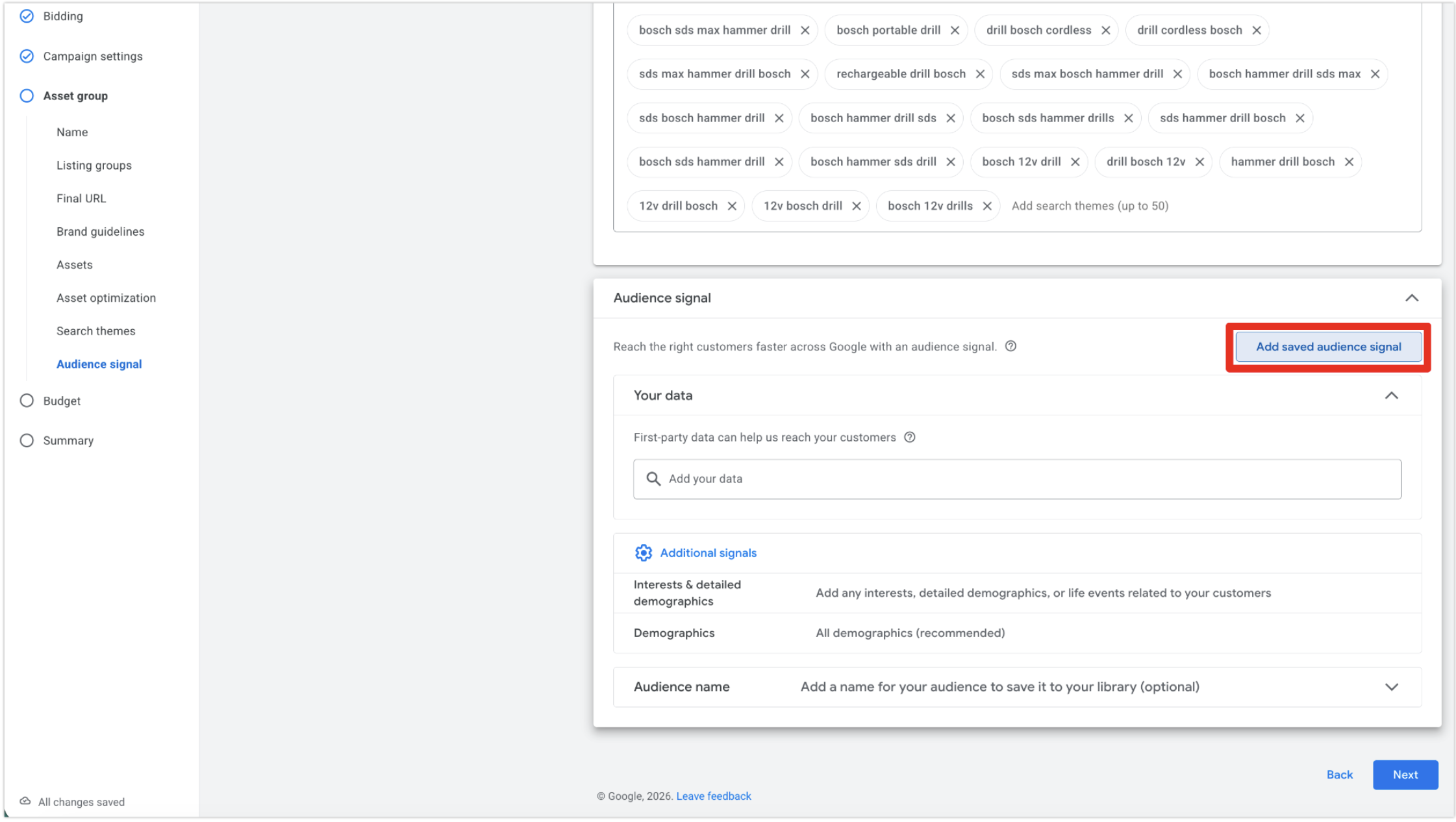
Task: Open the Asset group step label
Action: (76, 95)
